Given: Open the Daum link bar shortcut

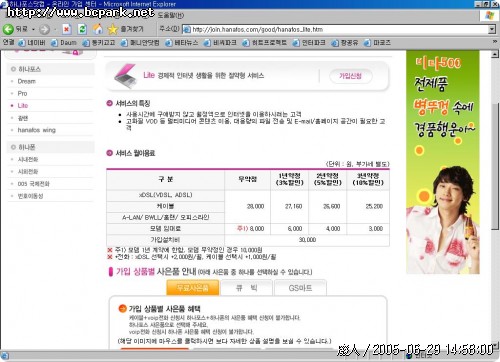Looking at the screenshot, I should (64, 43).
